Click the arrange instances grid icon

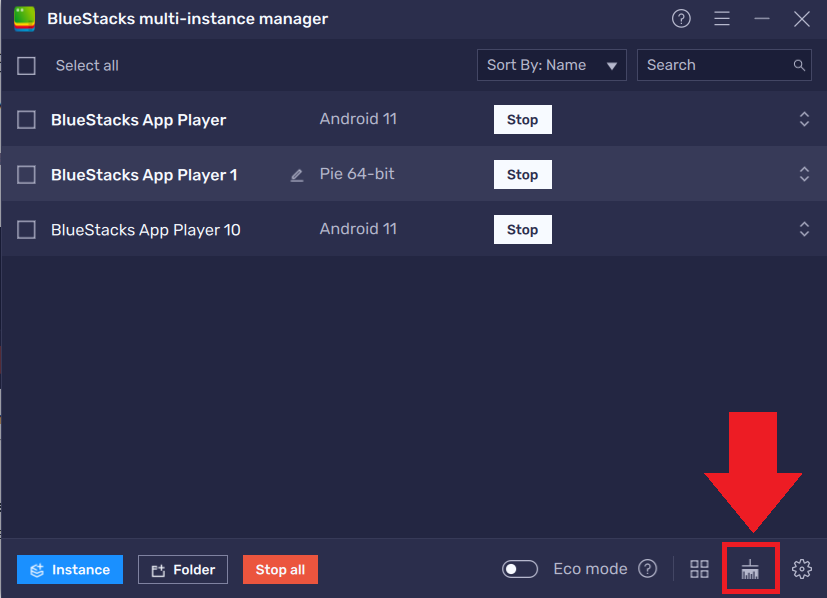point(699,568)
